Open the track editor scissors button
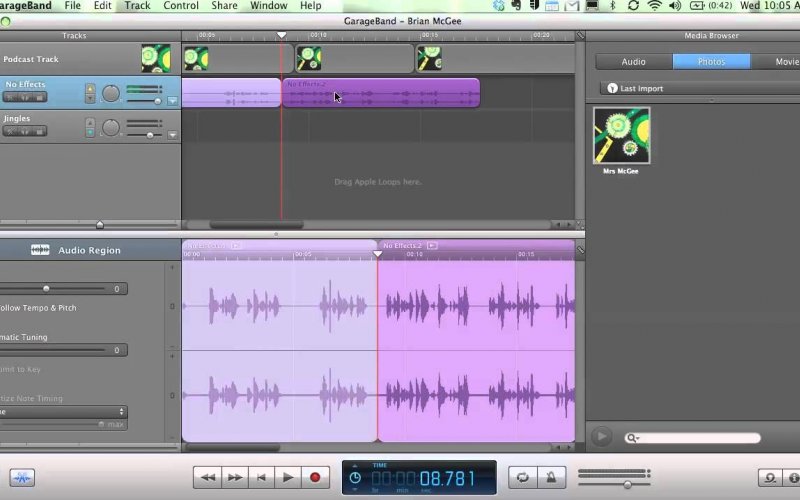The height and width of the screenshot is (500, 800). (x=22, y=478)
